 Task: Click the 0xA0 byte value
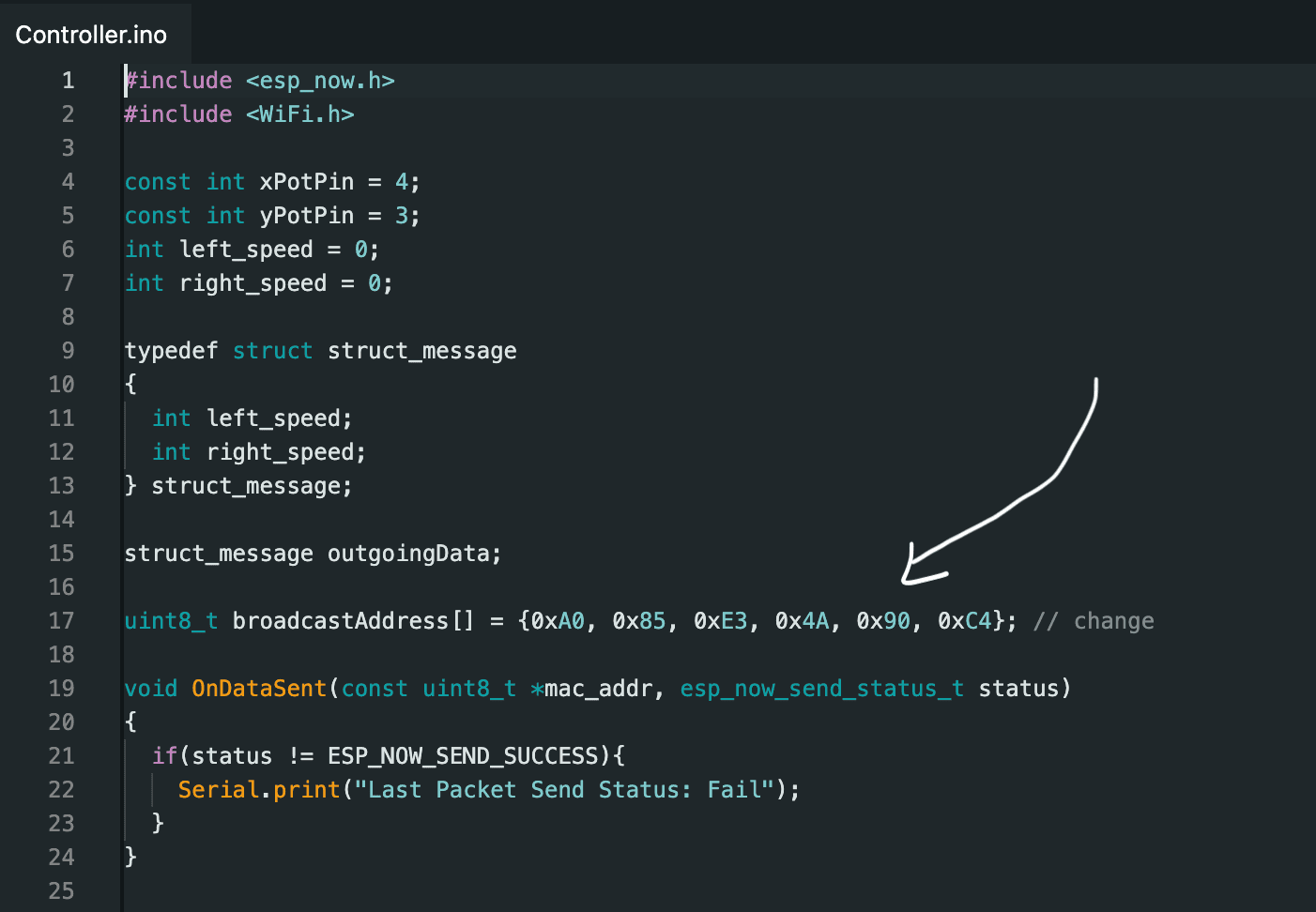click(558, 621)
